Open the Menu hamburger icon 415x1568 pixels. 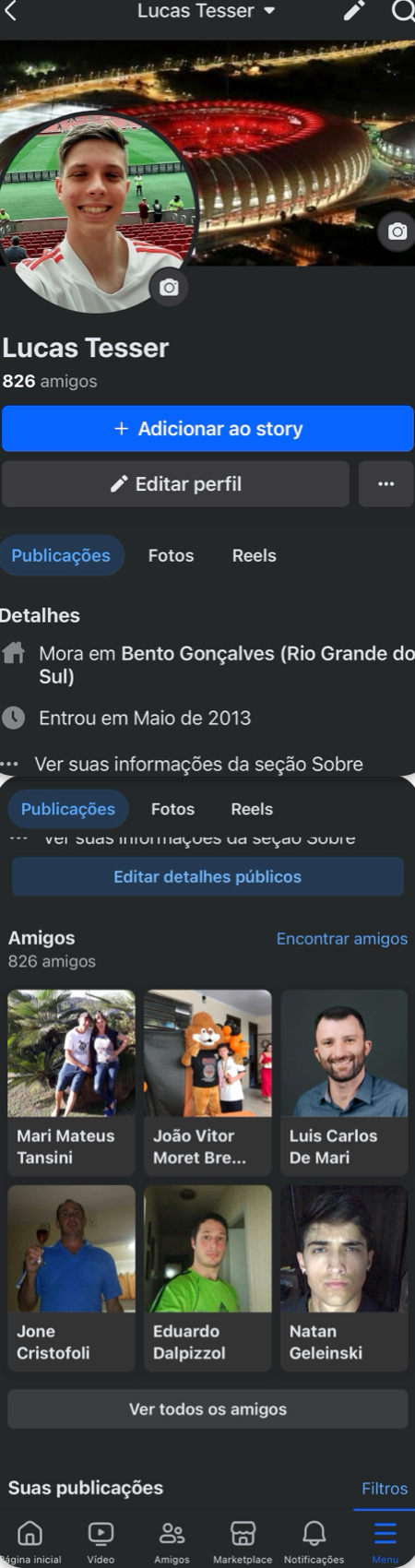(x=385, y=1540)
